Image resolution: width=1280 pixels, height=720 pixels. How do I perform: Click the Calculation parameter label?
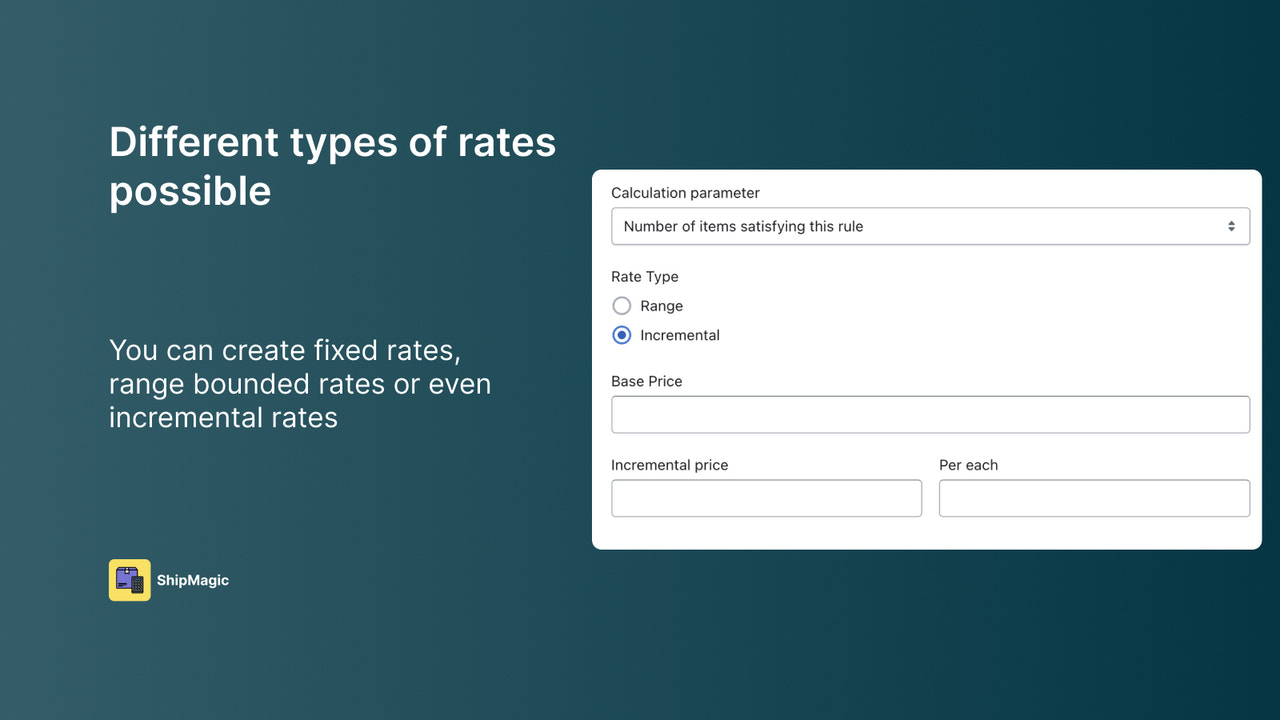685,192
